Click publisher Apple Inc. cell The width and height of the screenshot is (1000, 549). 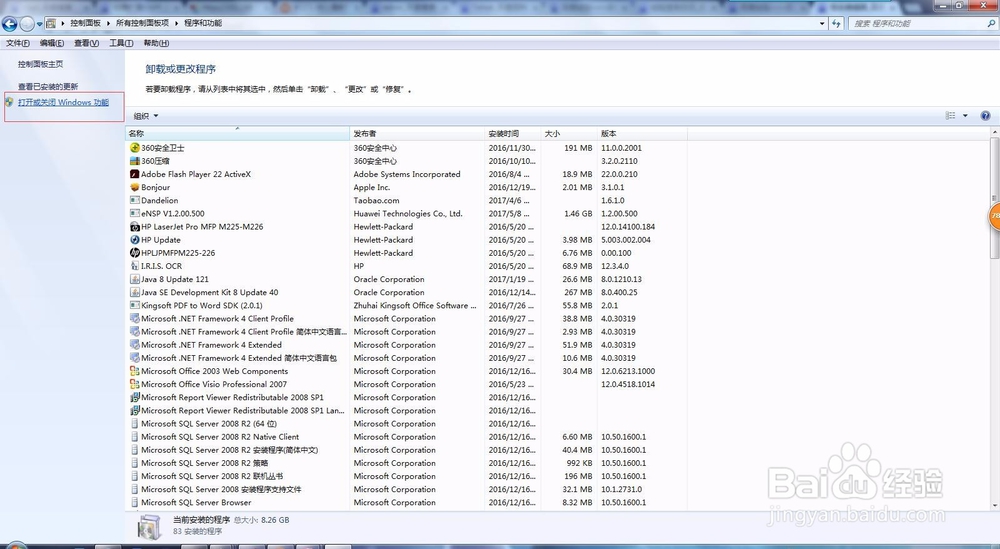[x=372, y=187]
